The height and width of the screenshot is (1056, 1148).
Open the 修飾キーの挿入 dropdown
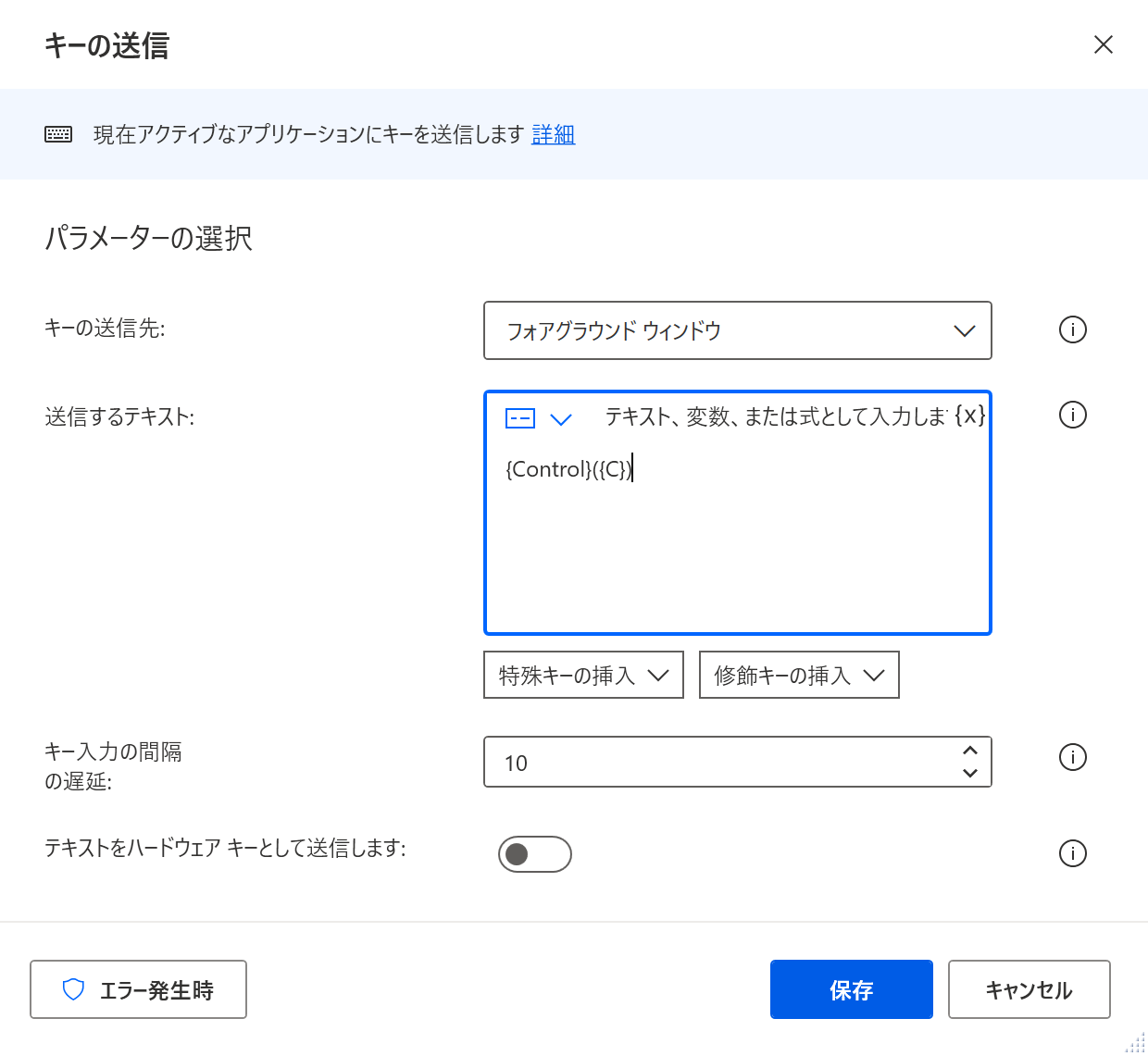point(798,675)
